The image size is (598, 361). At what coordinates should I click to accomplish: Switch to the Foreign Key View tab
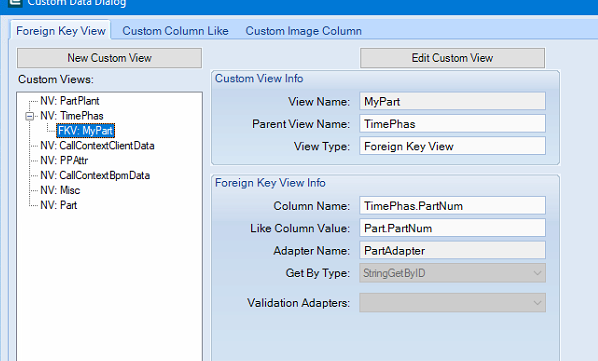coord(61,30)
